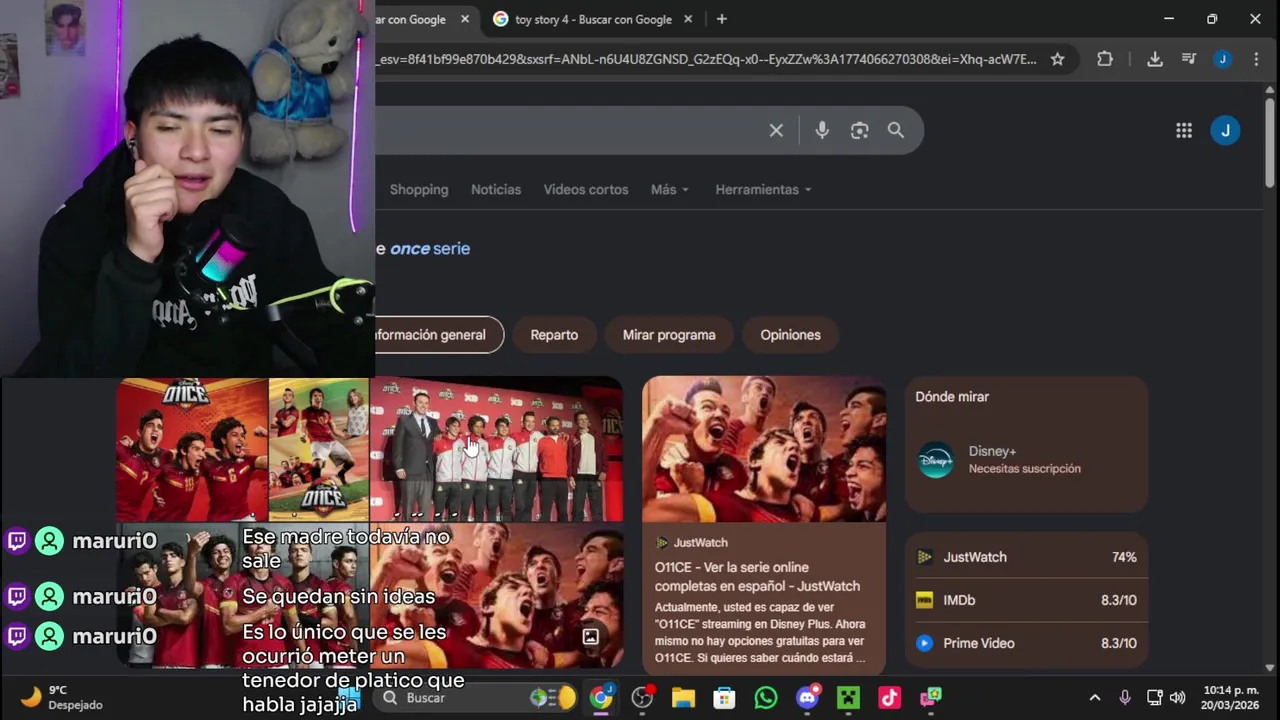The width and height of the screenshot is (1280, 720).
Task: Open image gallery icon on thumbnails
Action: point(591,636)
